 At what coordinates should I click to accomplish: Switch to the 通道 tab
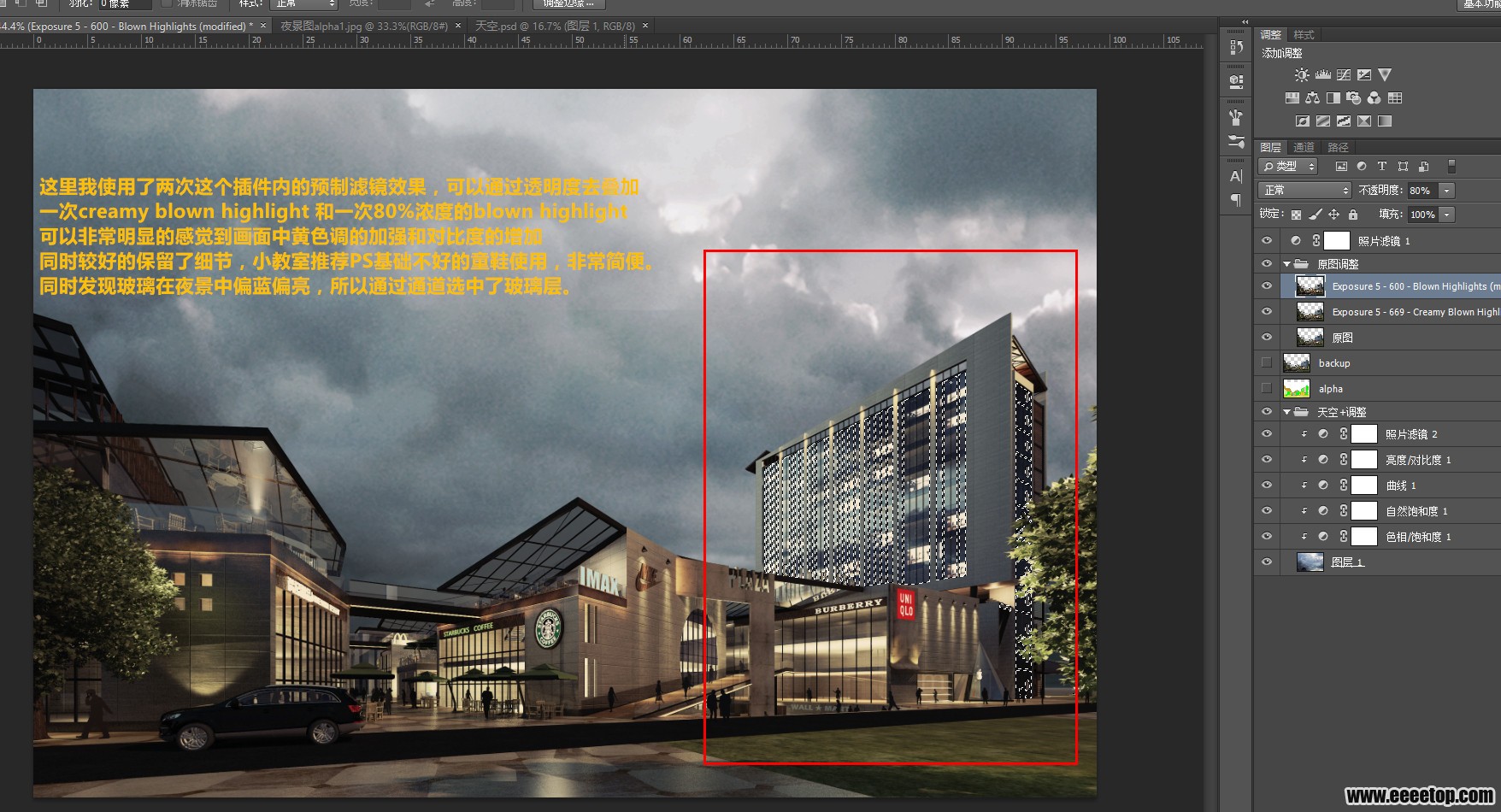[1304, 148]
